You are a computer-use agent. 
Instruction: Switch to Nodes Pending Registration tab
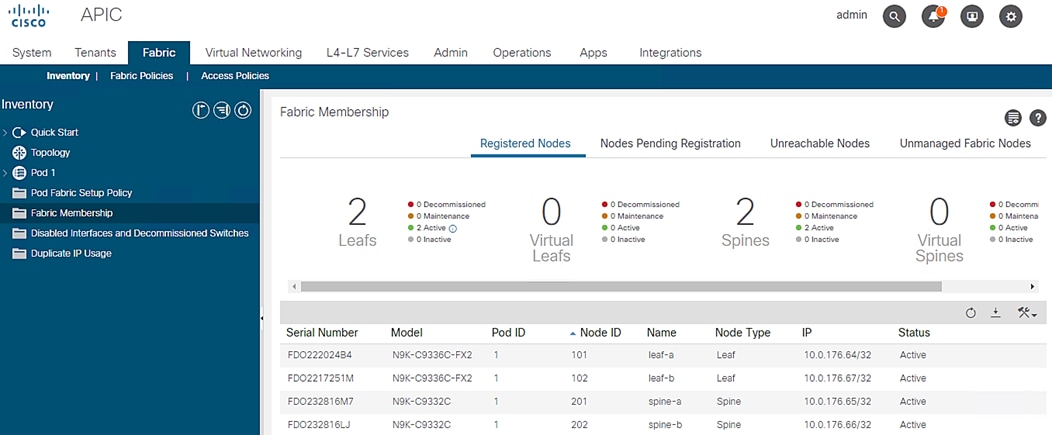670,144
